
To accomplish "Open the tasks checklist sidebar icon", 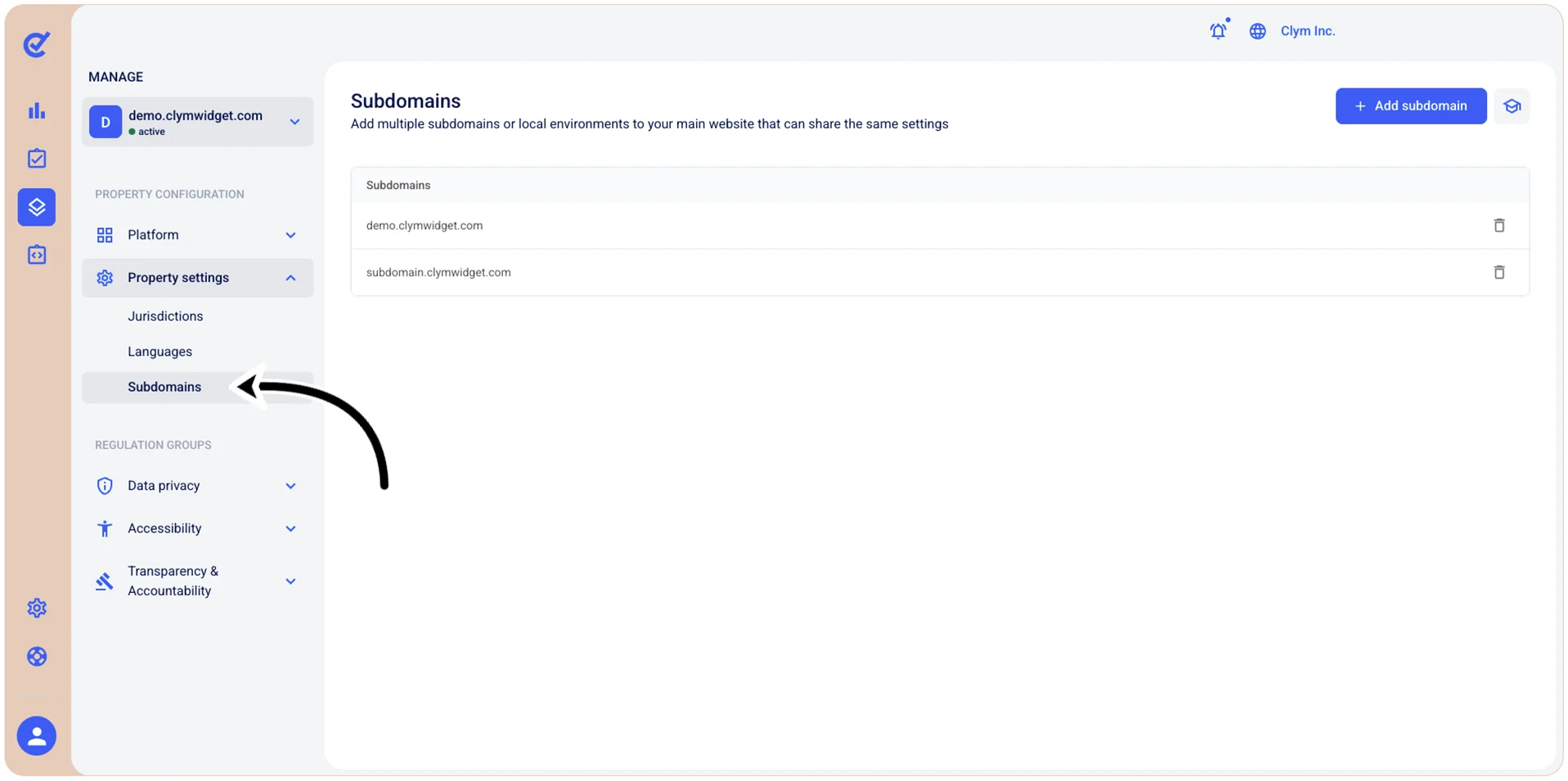I will (x=37, y=159).
